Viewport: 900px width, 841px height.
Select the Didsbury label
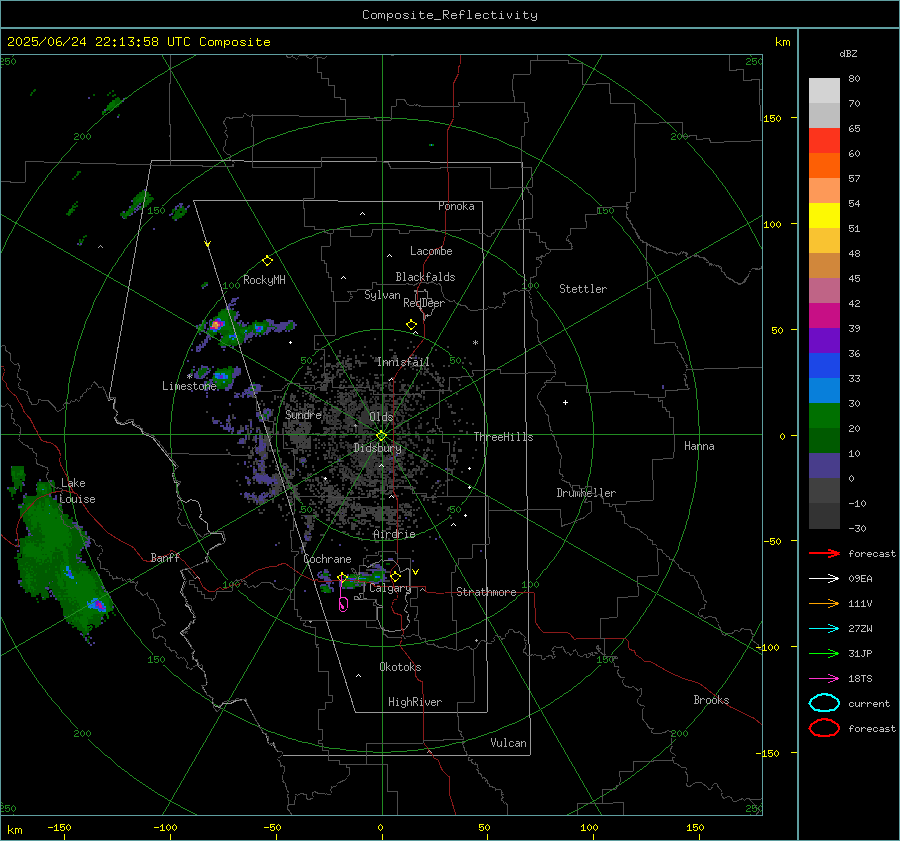pos(377,448)
